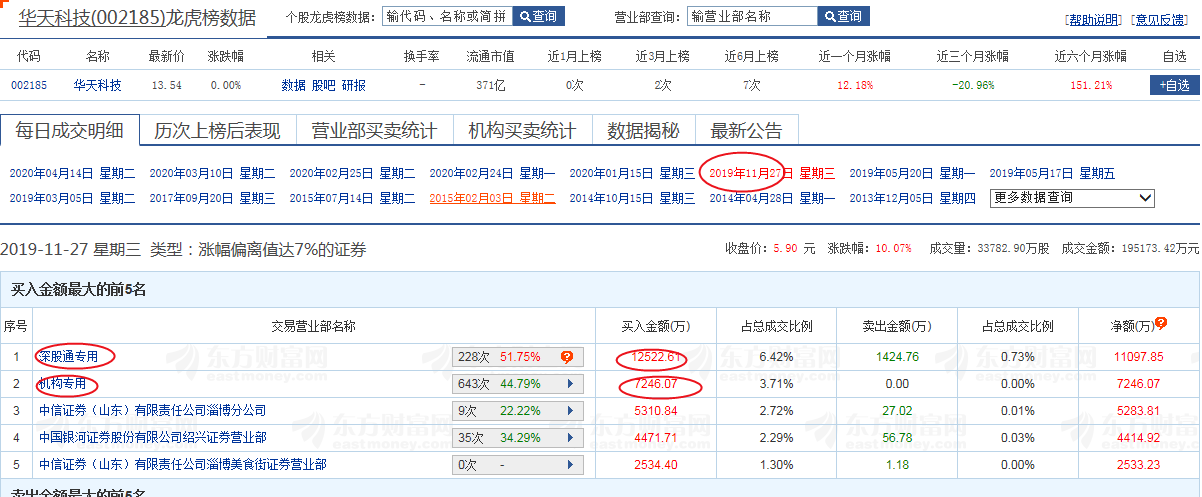Click the 12.18% one-month gain value

pyautogui.click(x=857, y=85)
